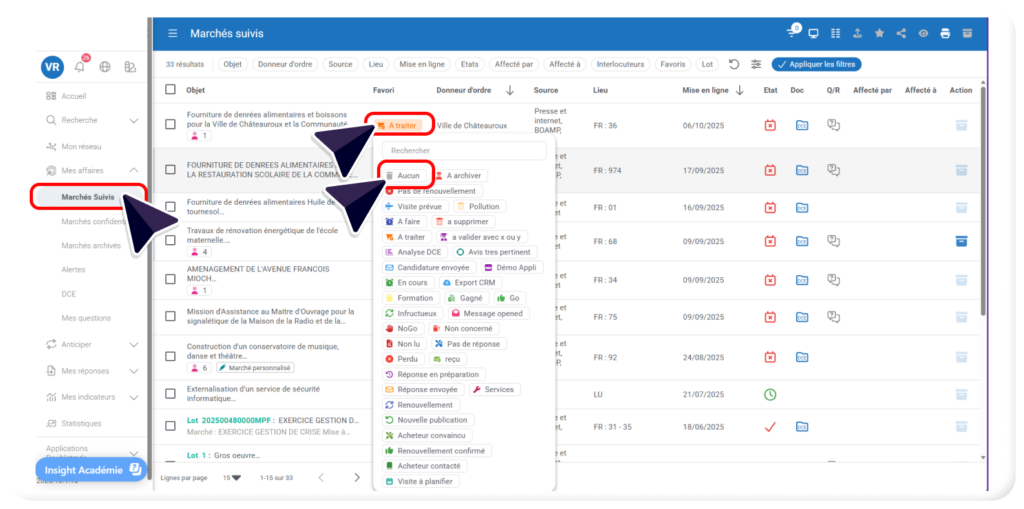The width and height of the screenshot is (1024, 509).
Task: Click the eye icon in top bar
Action: [x=923, y=33]
